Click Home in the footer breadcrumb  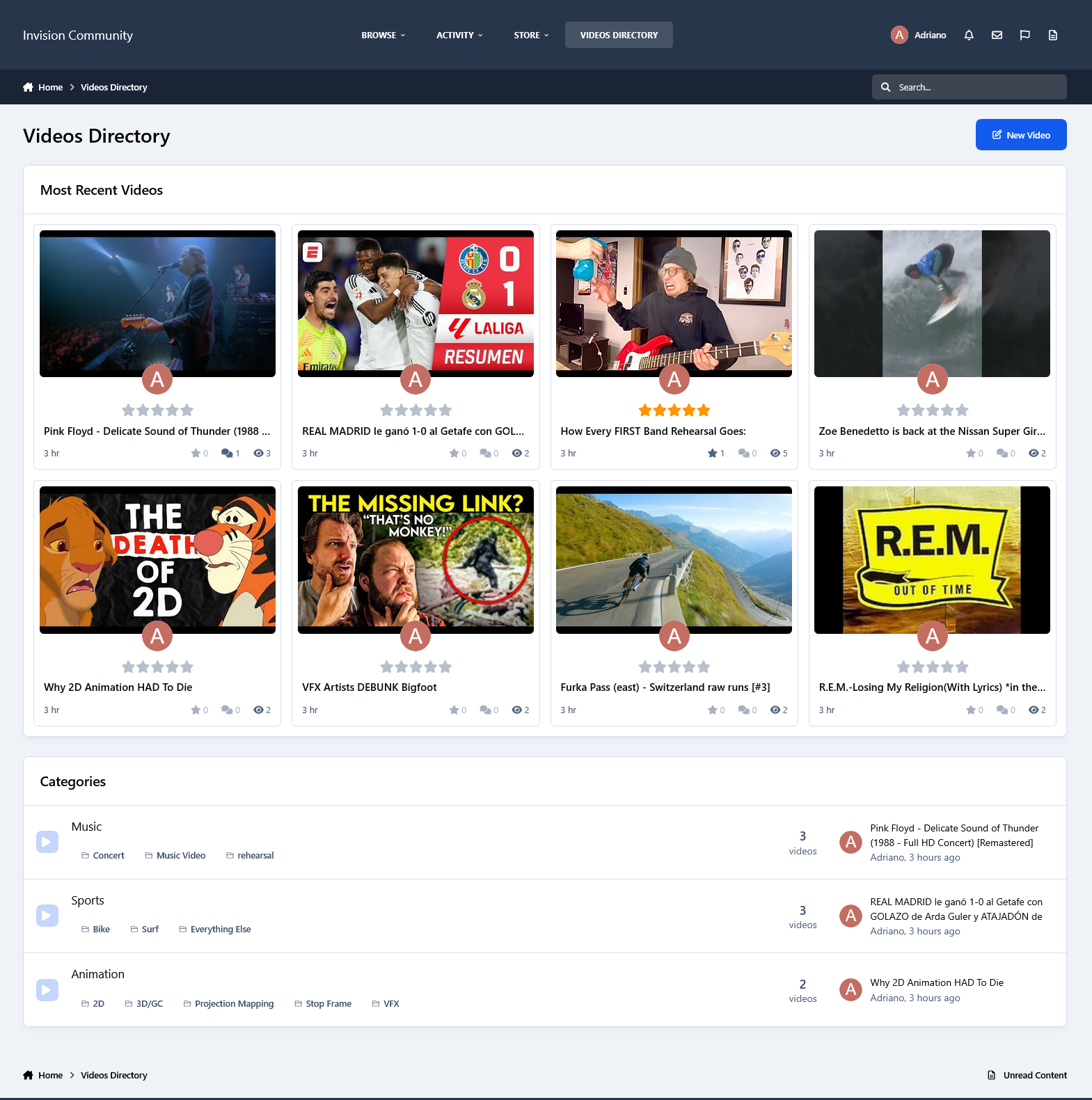click(50, 1075)
